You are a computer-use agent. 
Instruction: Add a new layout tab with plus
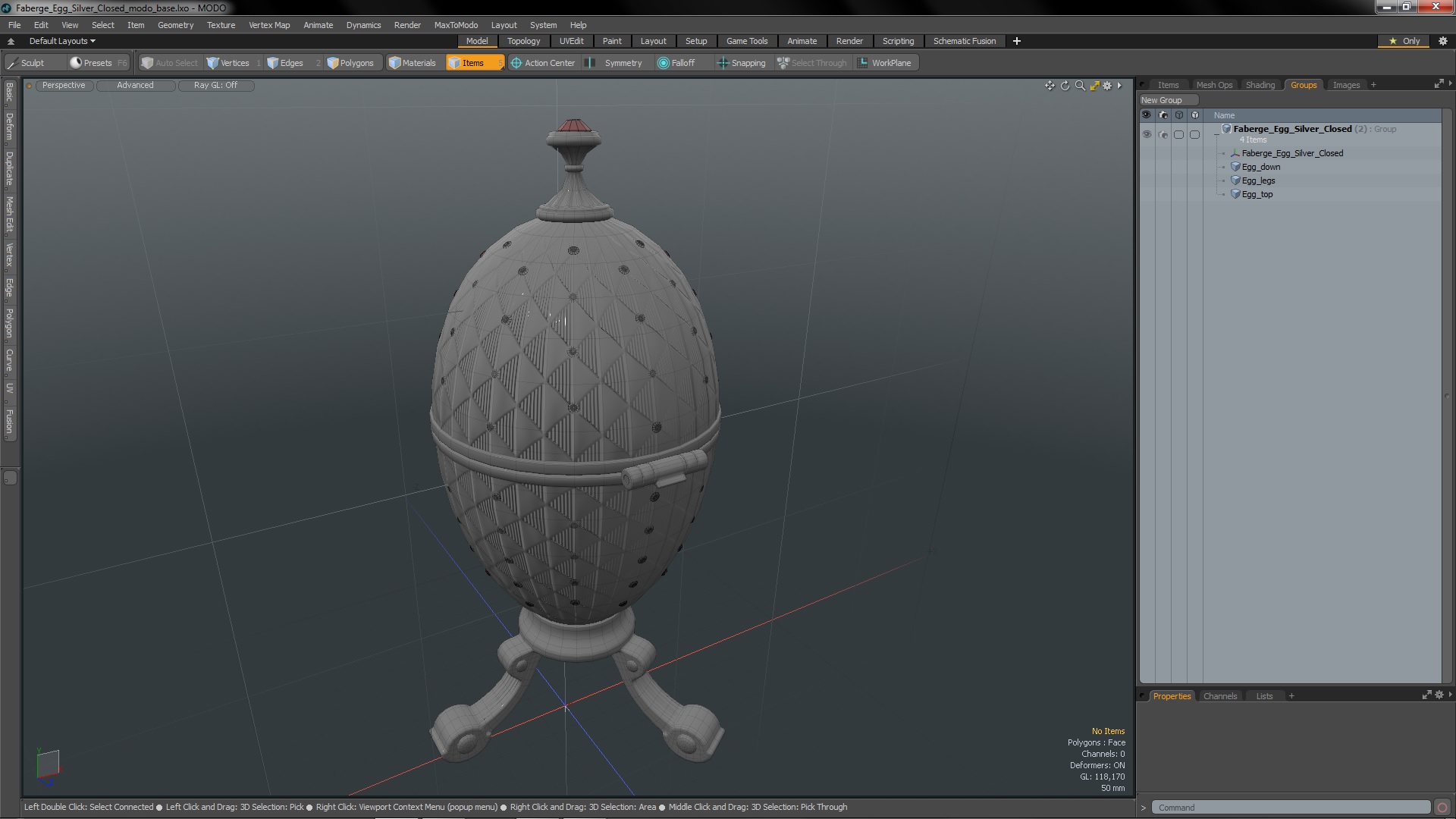tap(1017, 41)
